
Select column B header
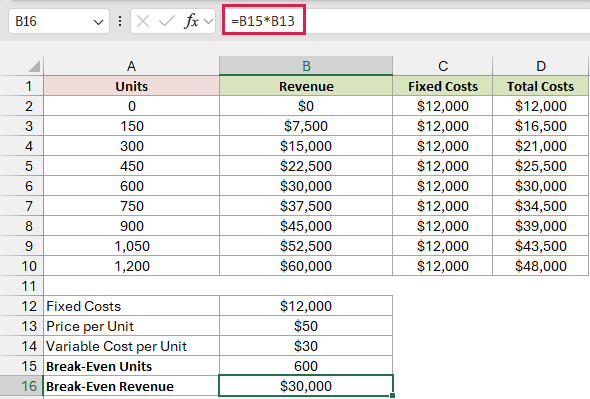(x=306, y=66)
